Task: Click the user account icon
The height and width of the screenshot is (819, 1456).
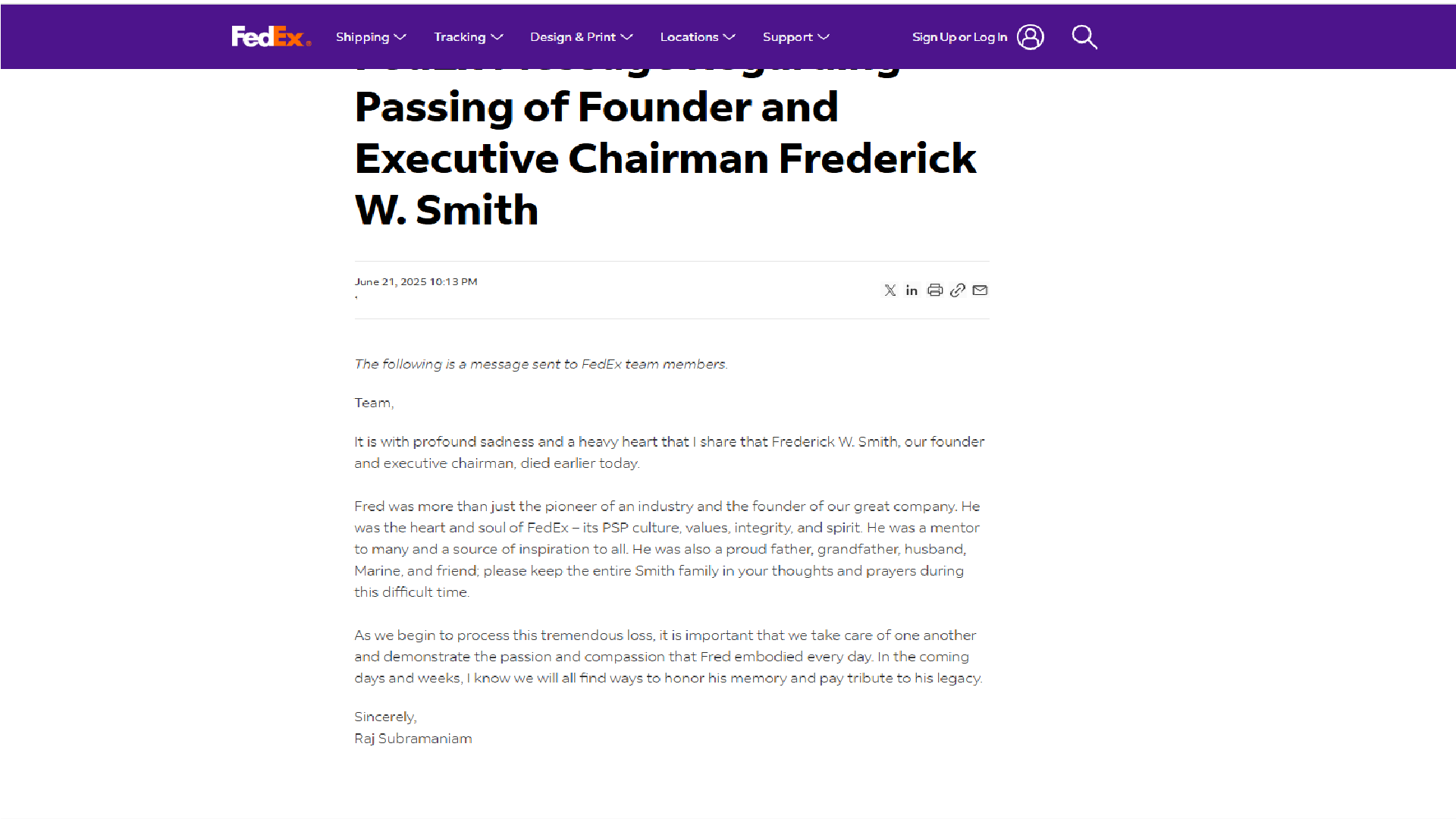Action: pos(1030,36)
